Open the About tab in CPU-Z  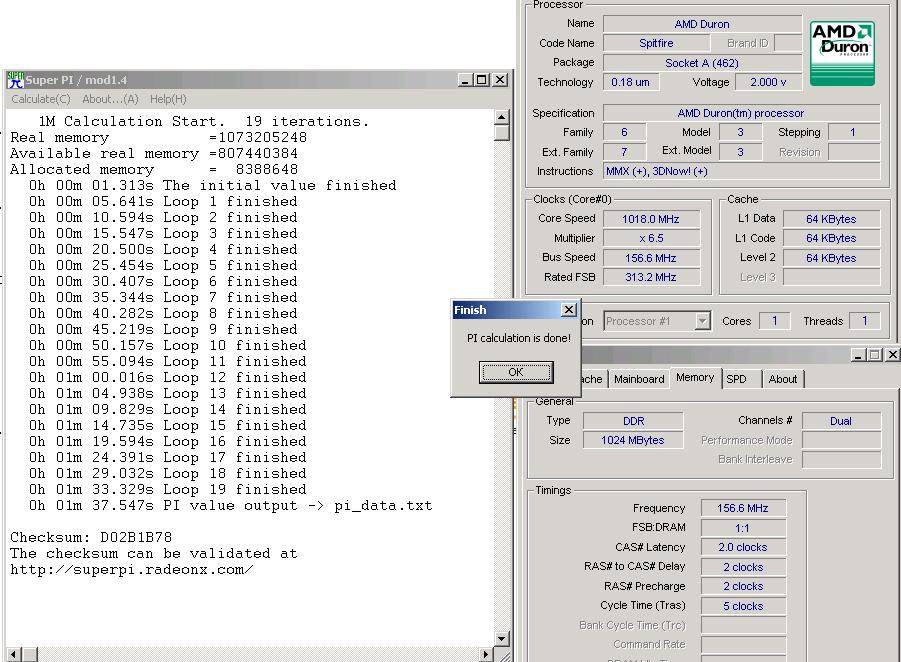pos(783,379)
